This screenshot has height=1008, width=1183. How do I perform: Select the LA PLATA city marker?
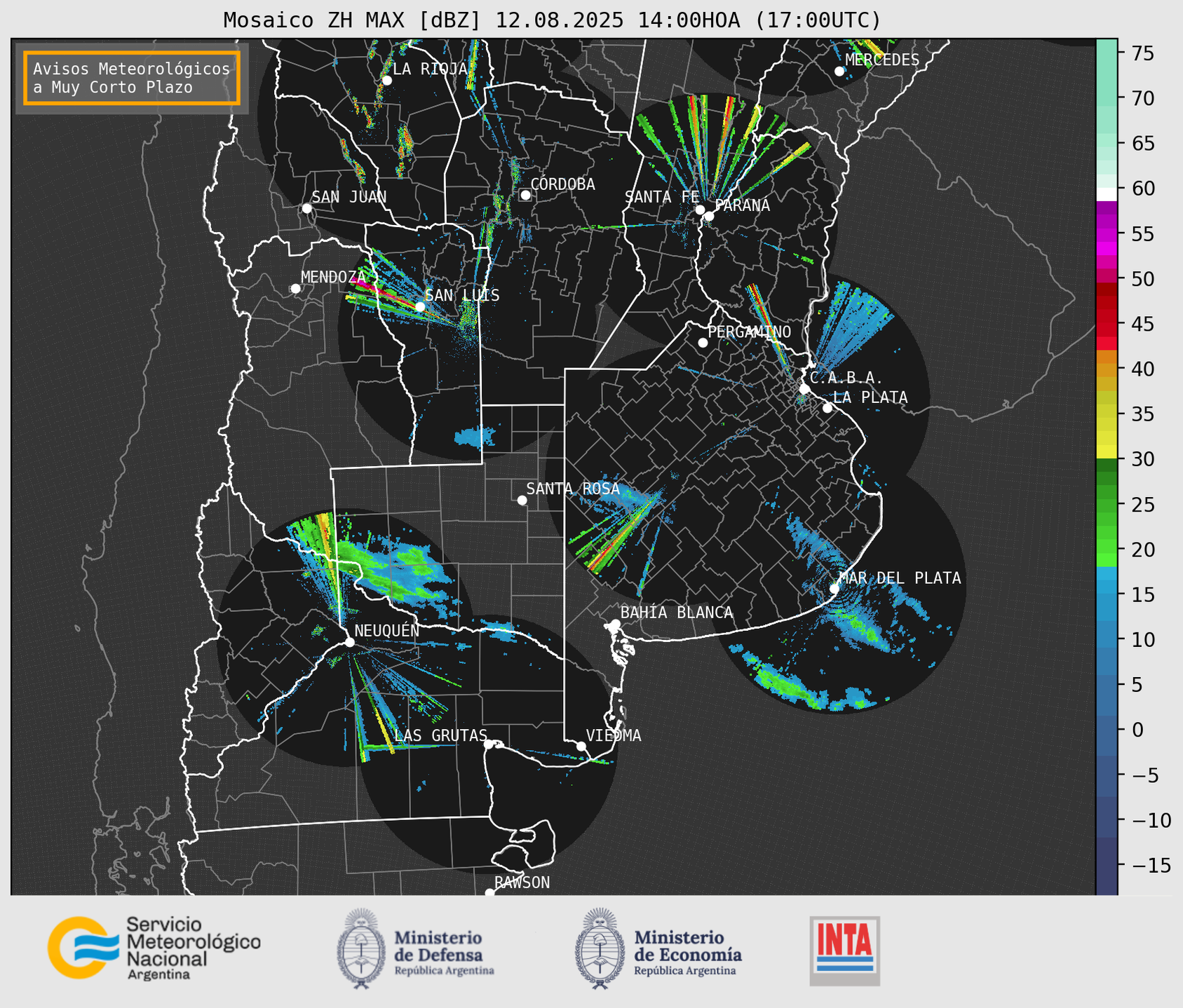[827, 408]
